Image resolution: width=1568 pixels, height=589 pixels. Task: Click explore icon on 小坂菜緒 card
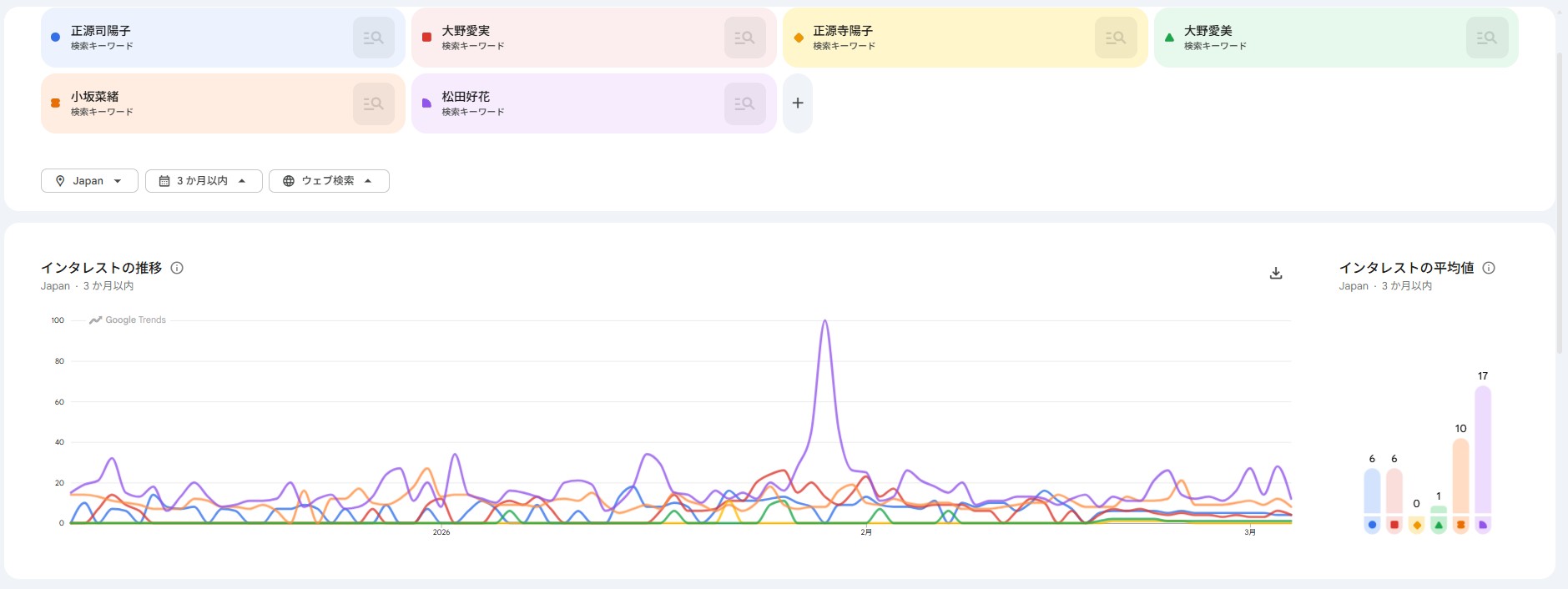coord(373,103)
